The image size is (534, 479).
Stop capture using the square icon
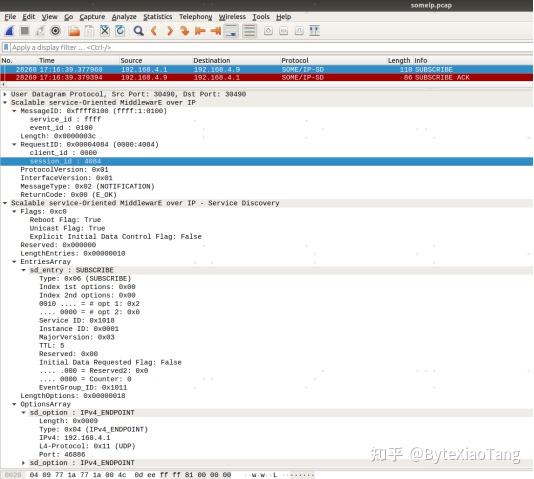[25, 31]
